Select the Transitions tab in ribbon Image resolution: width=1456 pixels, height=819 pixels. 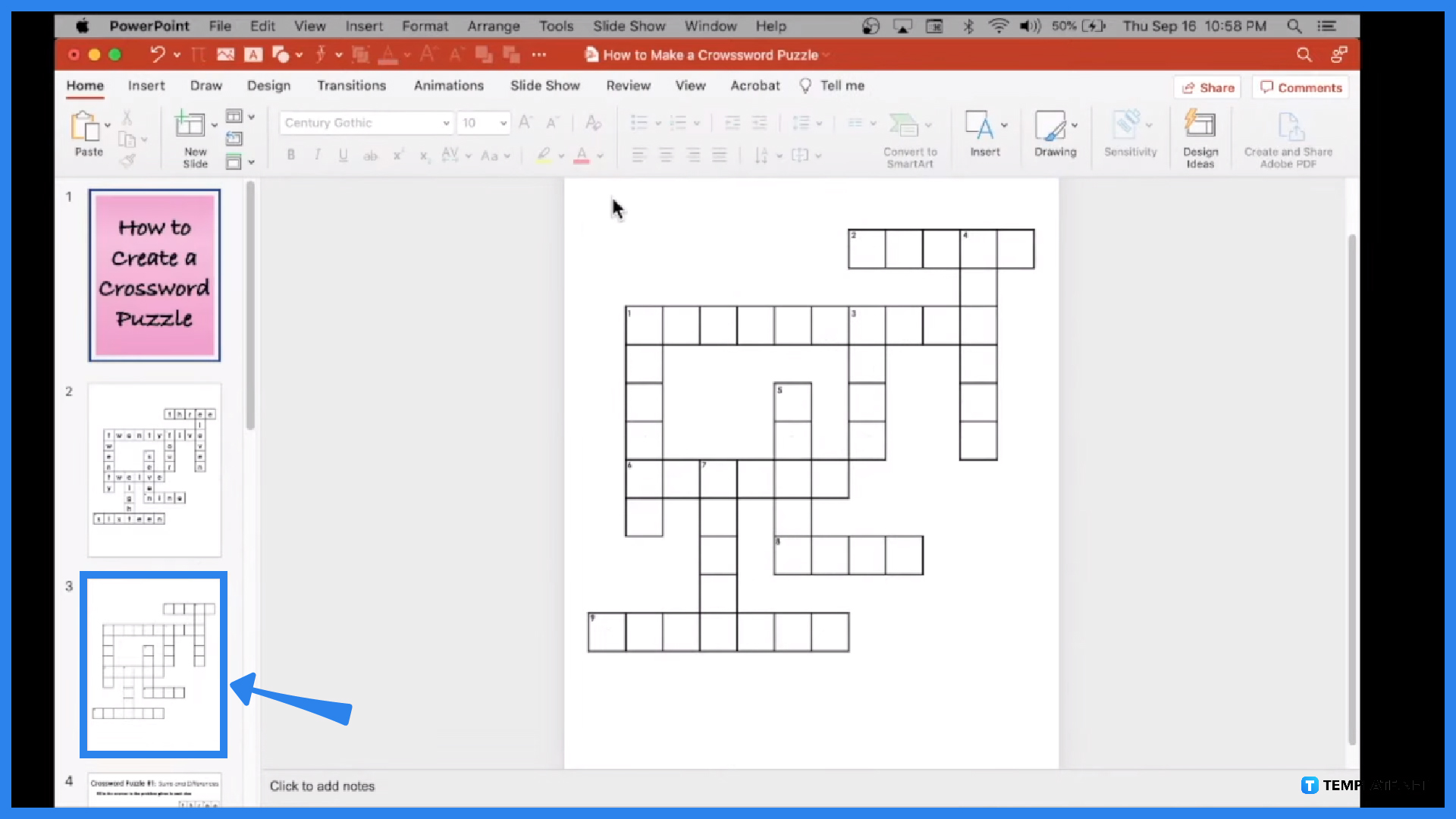pyautogui.click(x=351, y=85)
